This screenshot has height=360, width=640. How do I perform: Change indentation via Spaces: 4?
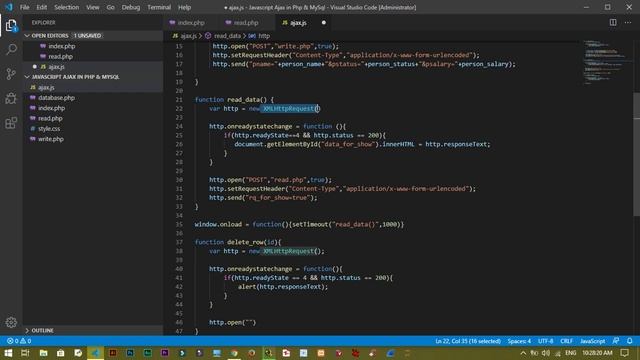(519, 341)
